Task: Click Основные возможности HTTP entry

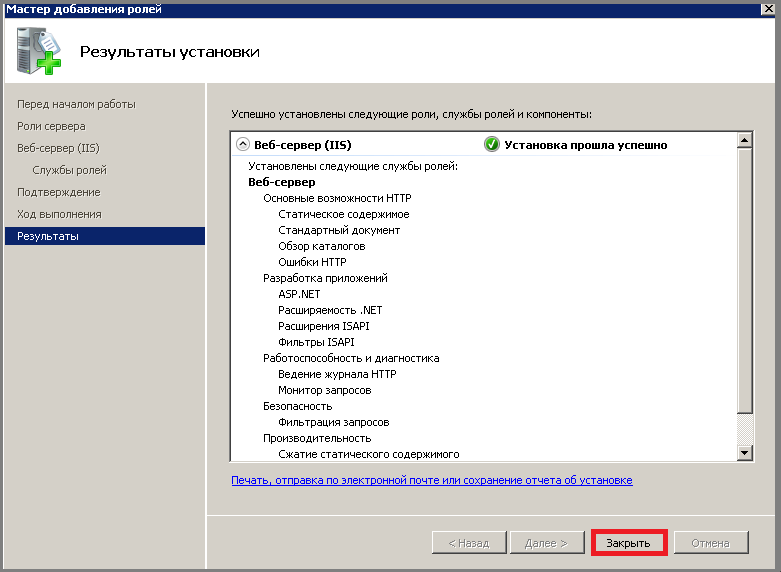Action: tap(337, 198)
